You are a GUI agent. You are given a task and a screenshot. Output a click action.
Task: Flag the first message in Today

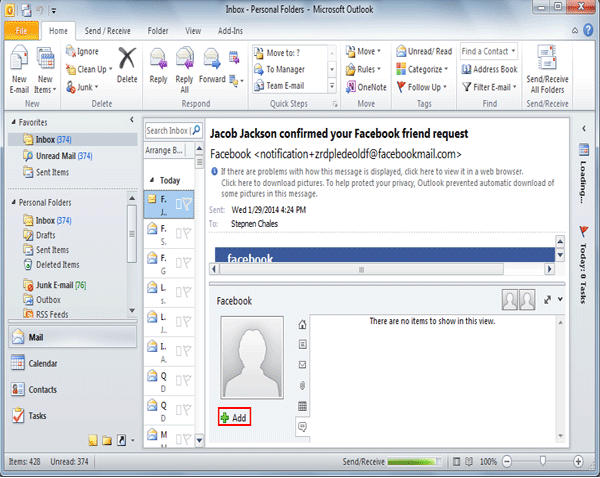[186, 204]
